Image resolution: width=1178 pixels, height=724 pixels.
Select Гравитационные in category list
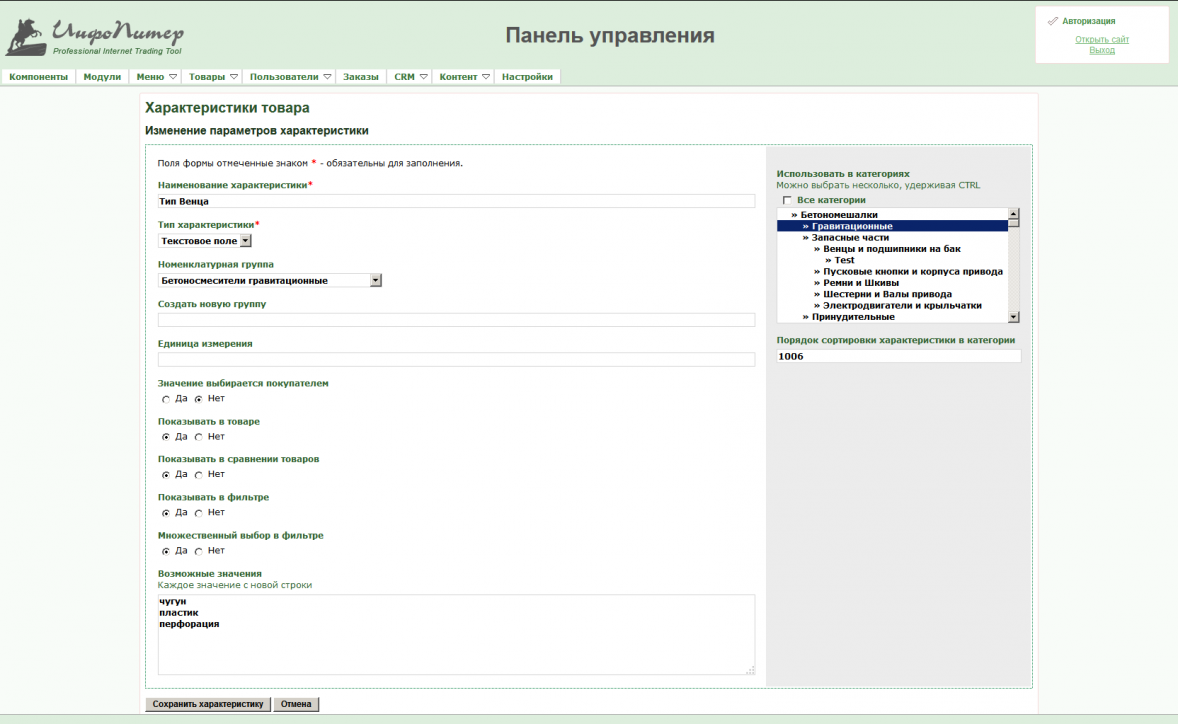(x=893, y=226)
